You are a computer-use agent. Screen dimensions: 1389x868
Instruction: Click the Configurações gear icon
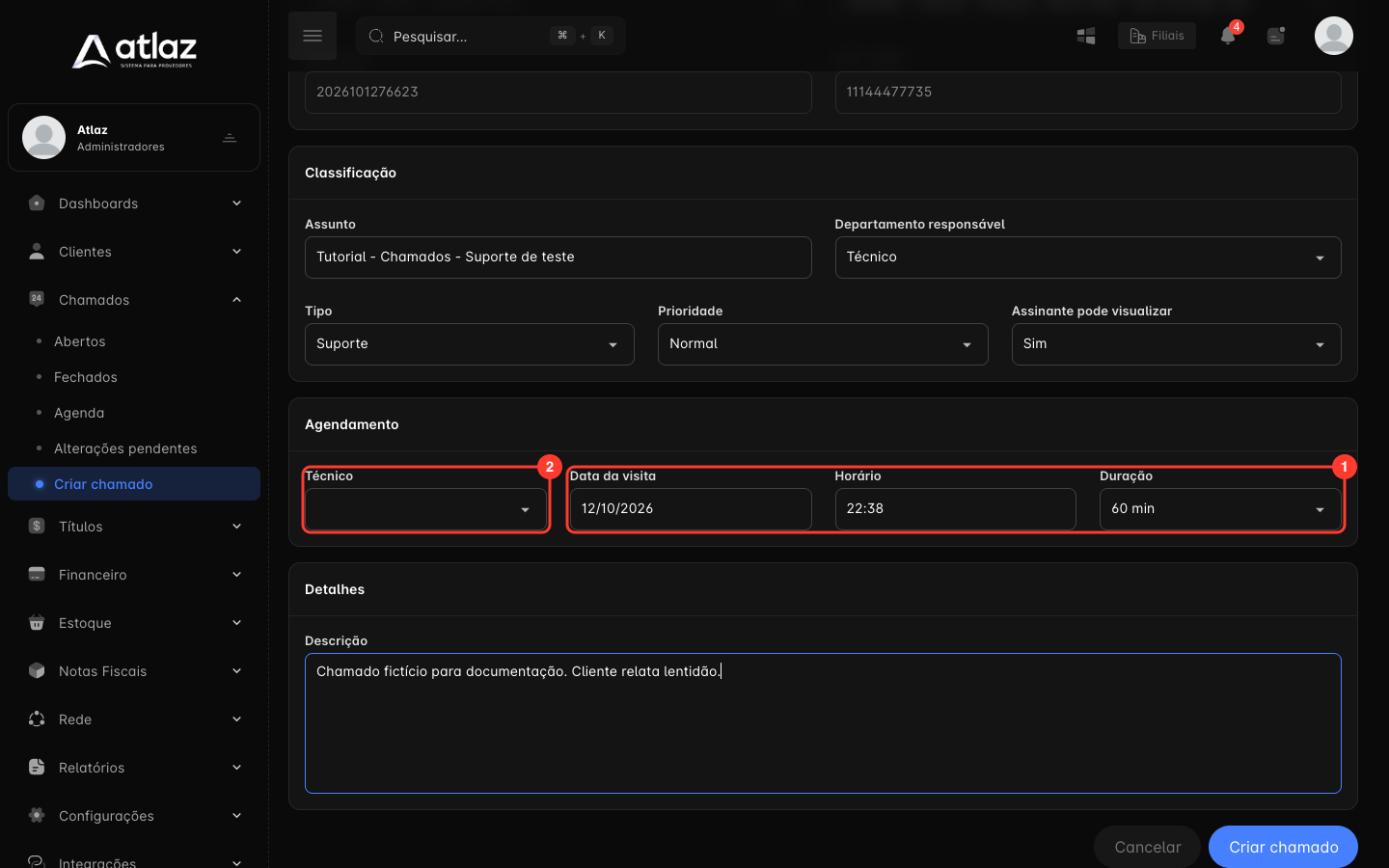pos(37,816)
